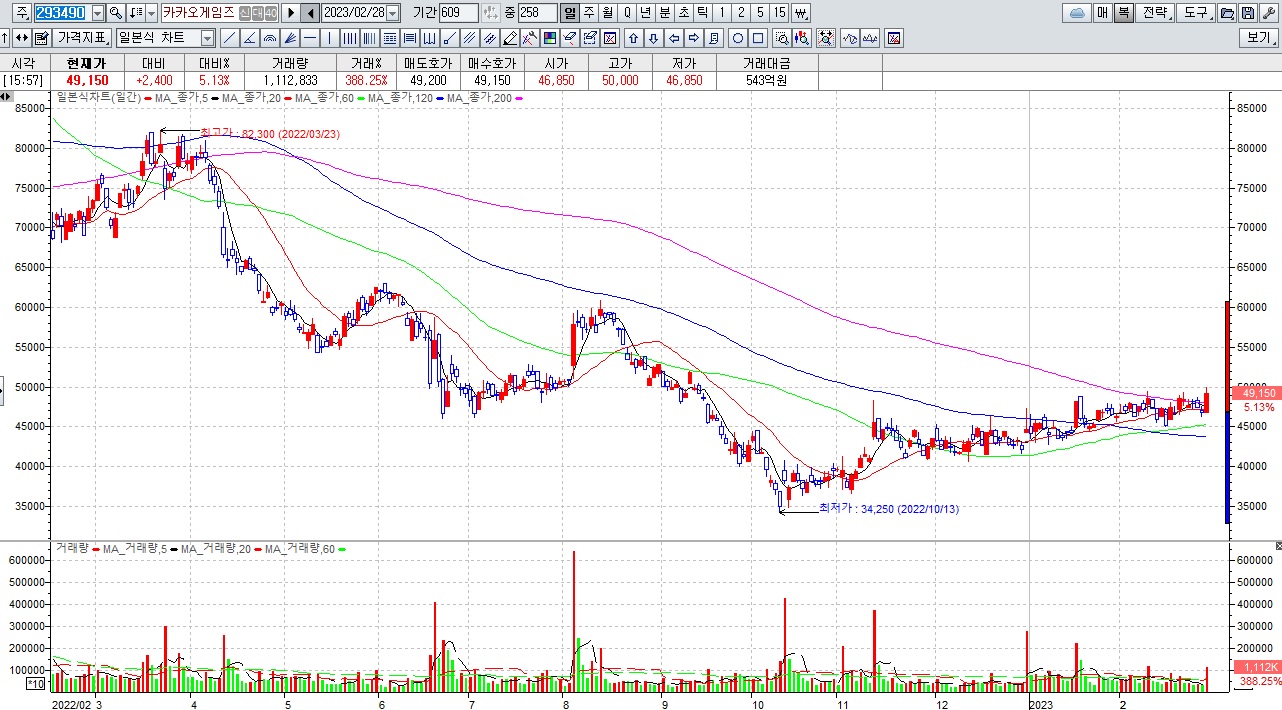This screenshot has height=710, width=1282.
Task: Click the up arrow marker tool
Action: click(633, 38)
